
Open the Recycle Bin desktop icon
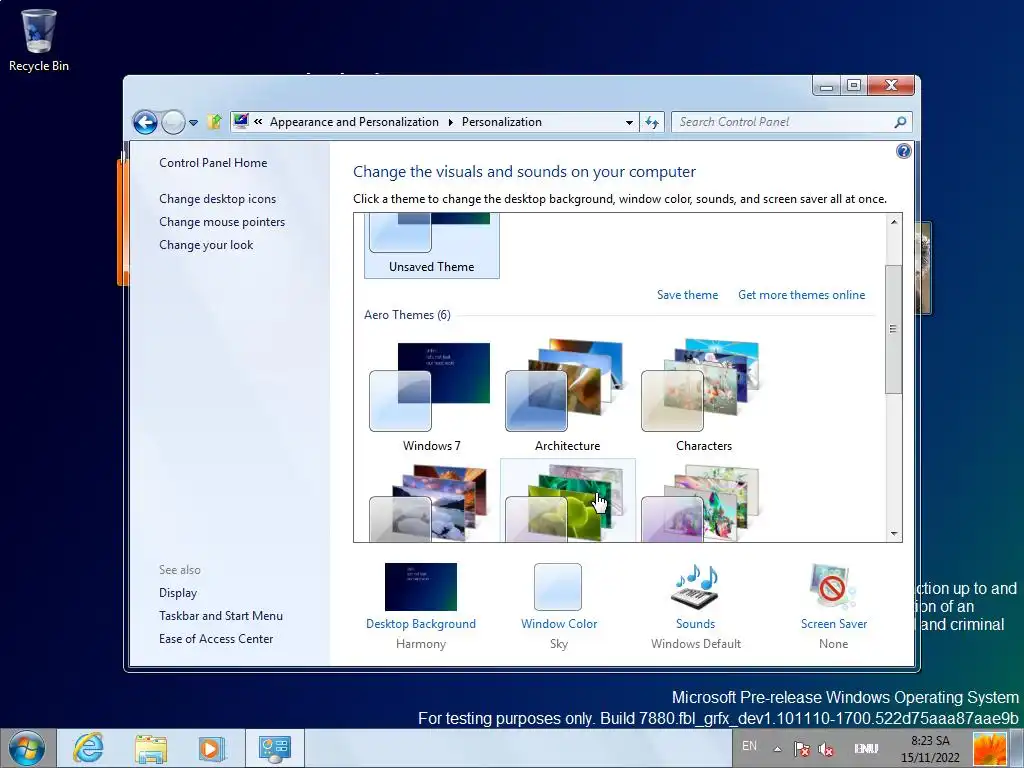point(39,39)
